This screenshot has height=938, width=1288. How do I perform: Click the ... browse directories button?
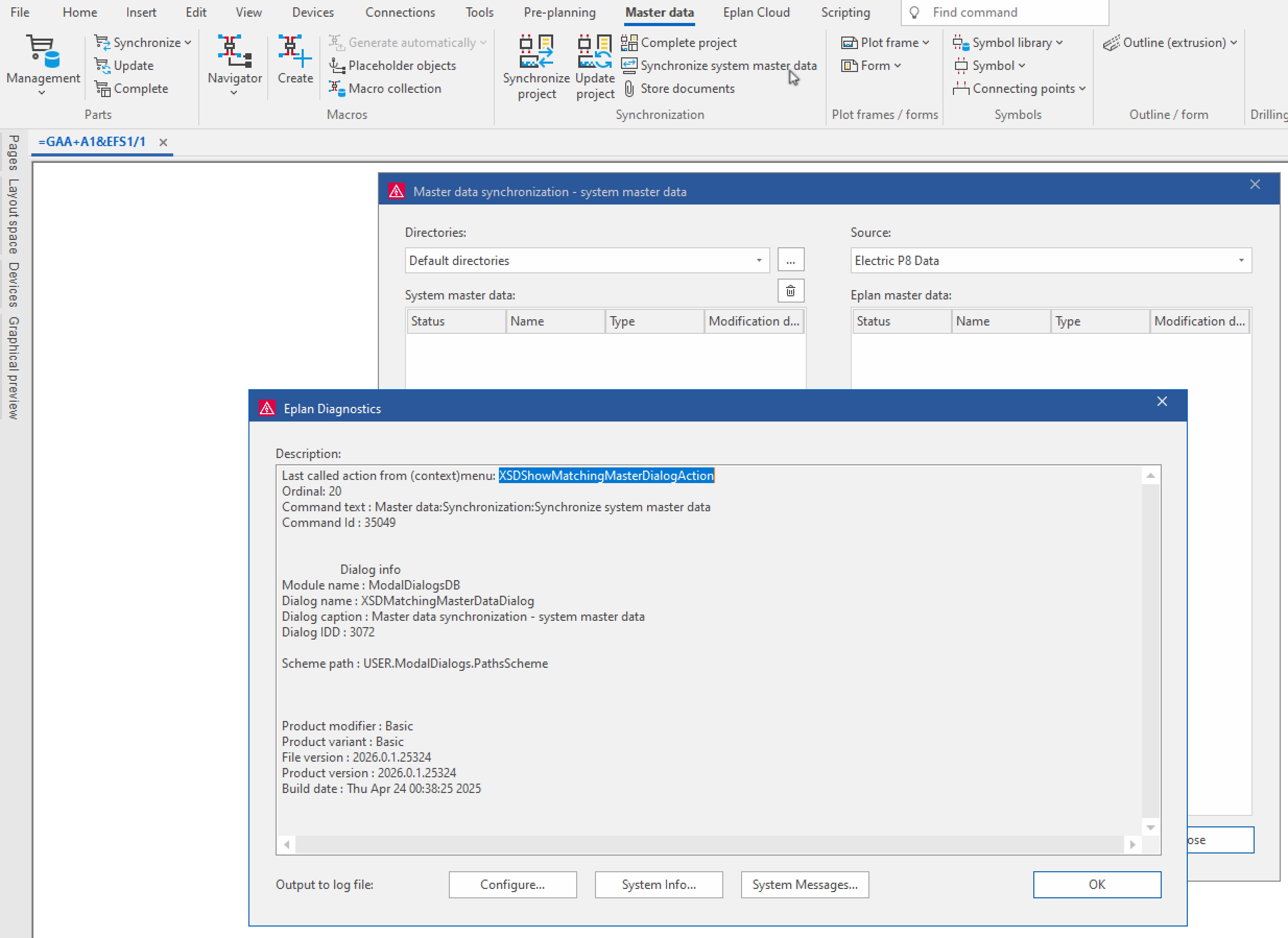[x=791, y=260]
